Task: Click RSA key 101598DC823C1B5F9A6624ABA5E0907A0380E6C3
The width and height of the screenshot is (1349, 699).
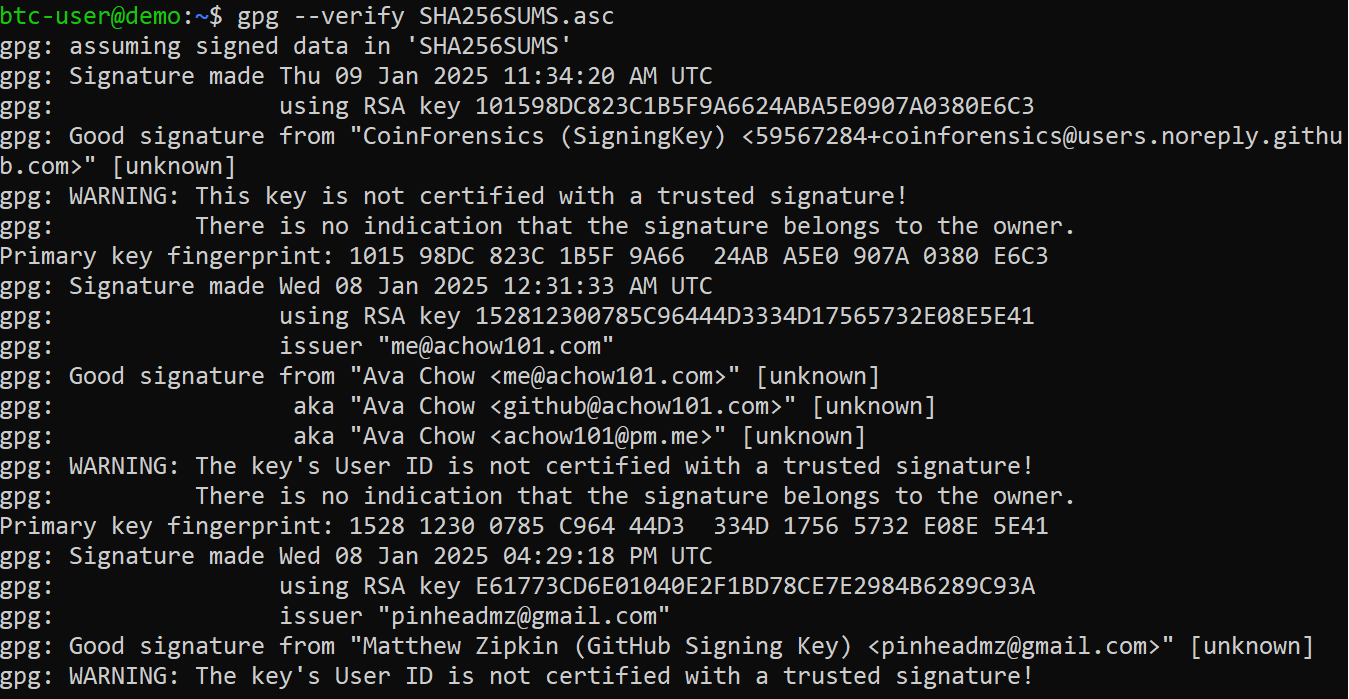Action: (x=754, y=106)
